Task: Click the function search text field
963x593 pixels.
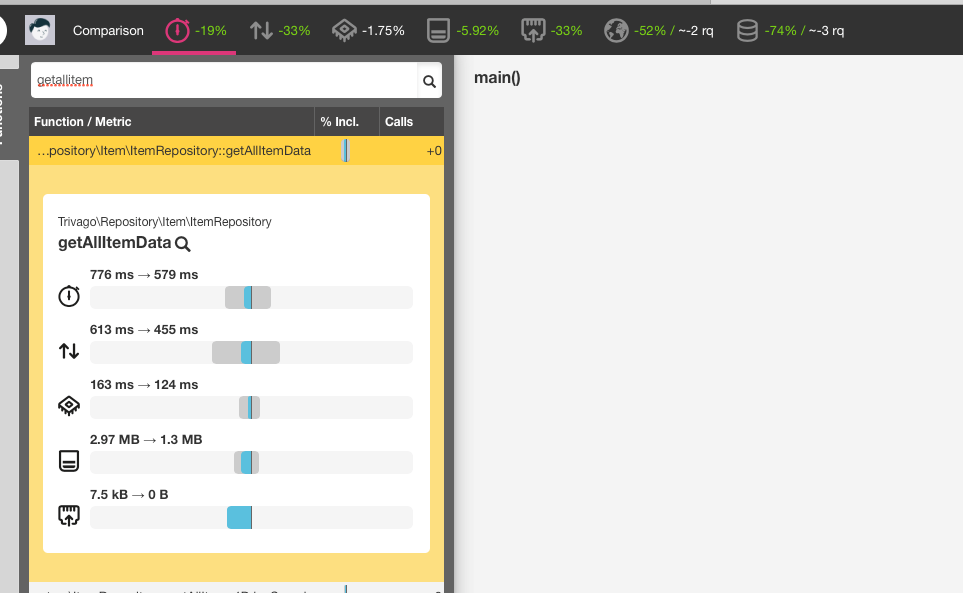Action: pos(222,81)
